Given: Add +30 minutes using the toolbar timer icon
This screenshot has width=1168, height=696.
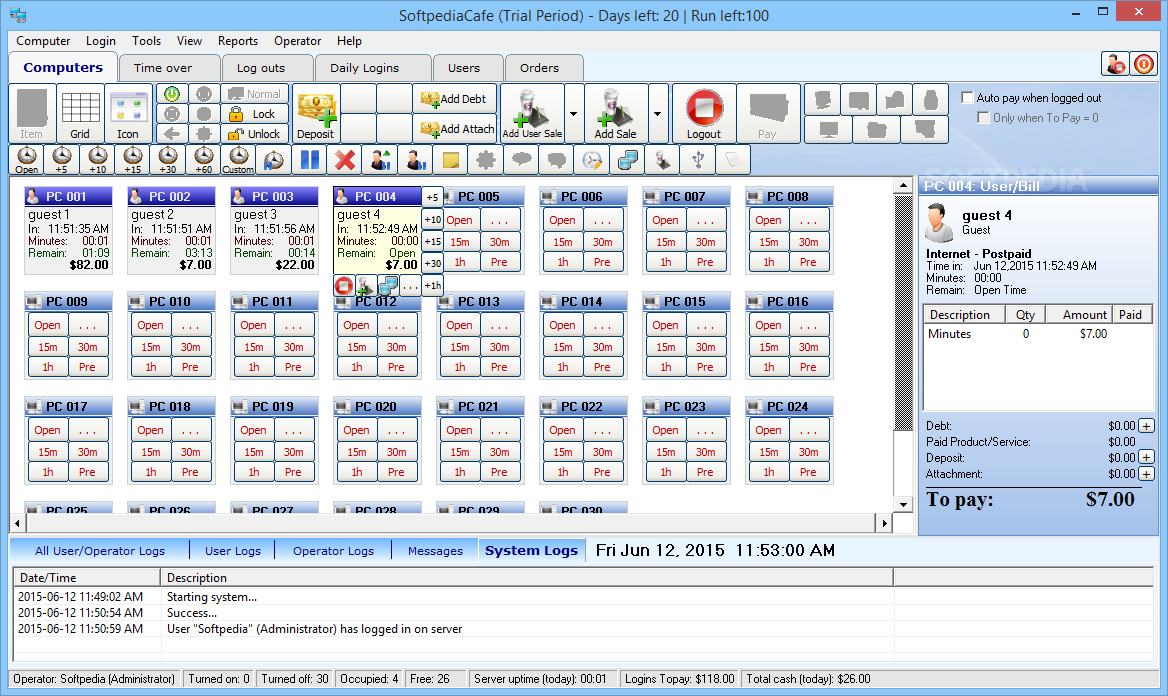Looking at the screenshot, I should click(168, 159).
